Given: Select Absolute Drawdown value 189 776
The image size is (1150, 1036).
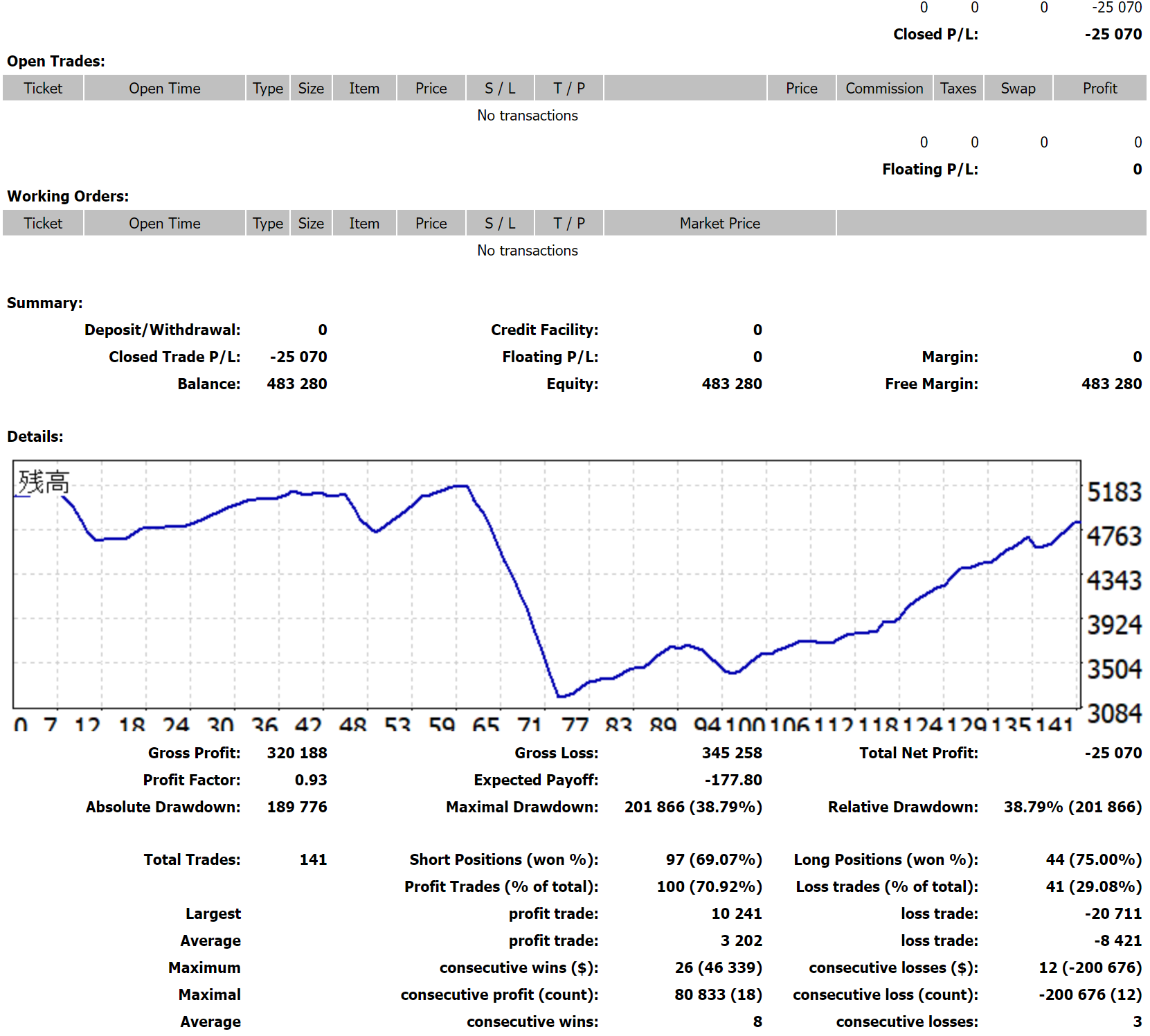Looking at the screenshot, I should coord(297,807).
